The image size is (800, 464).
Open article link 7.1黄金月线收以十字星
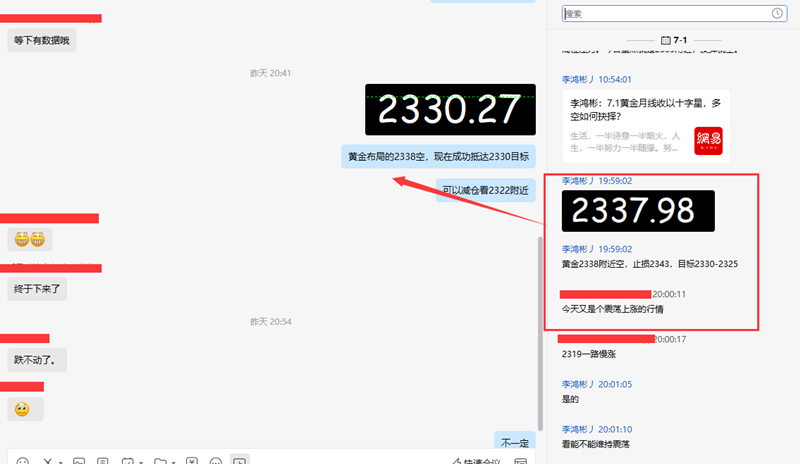[645, 110]
